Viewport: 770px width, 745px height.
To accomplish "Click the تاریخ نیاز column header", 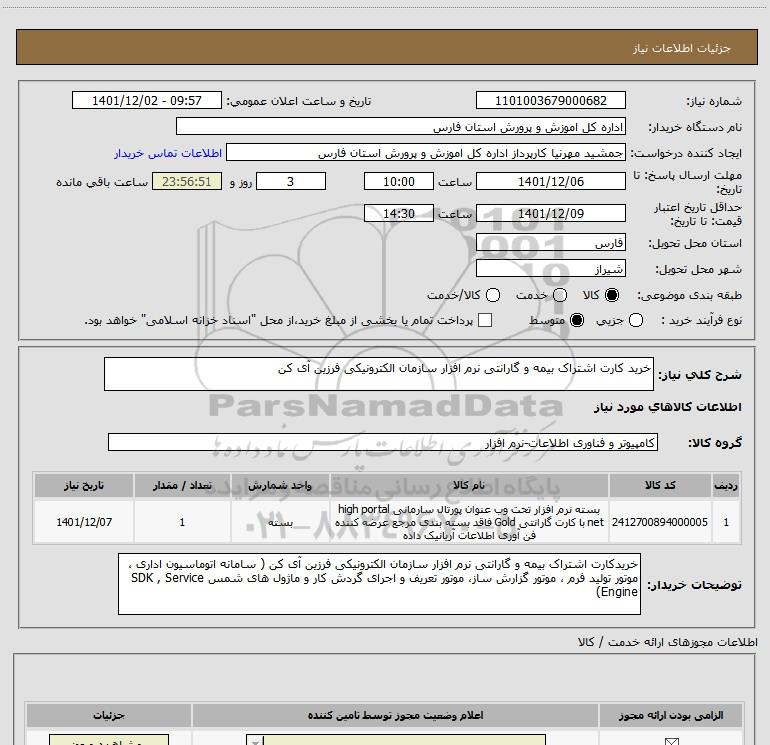I will (x=83, y=485).
